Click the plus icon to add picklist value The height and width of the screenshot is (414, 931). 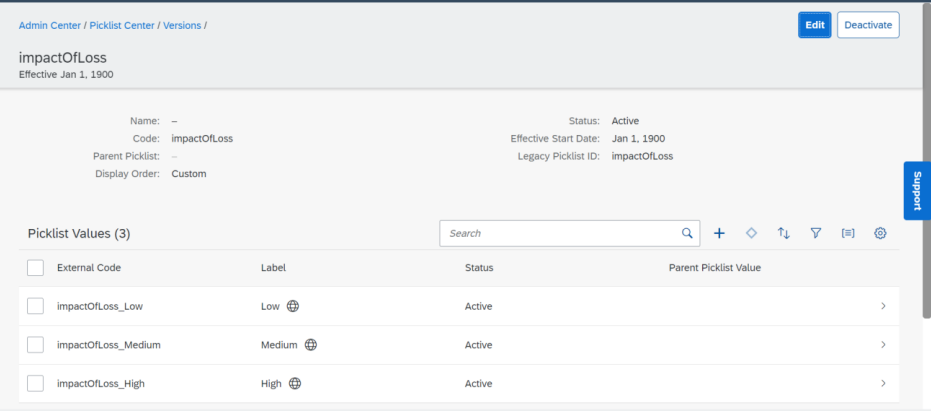(719, 233)
